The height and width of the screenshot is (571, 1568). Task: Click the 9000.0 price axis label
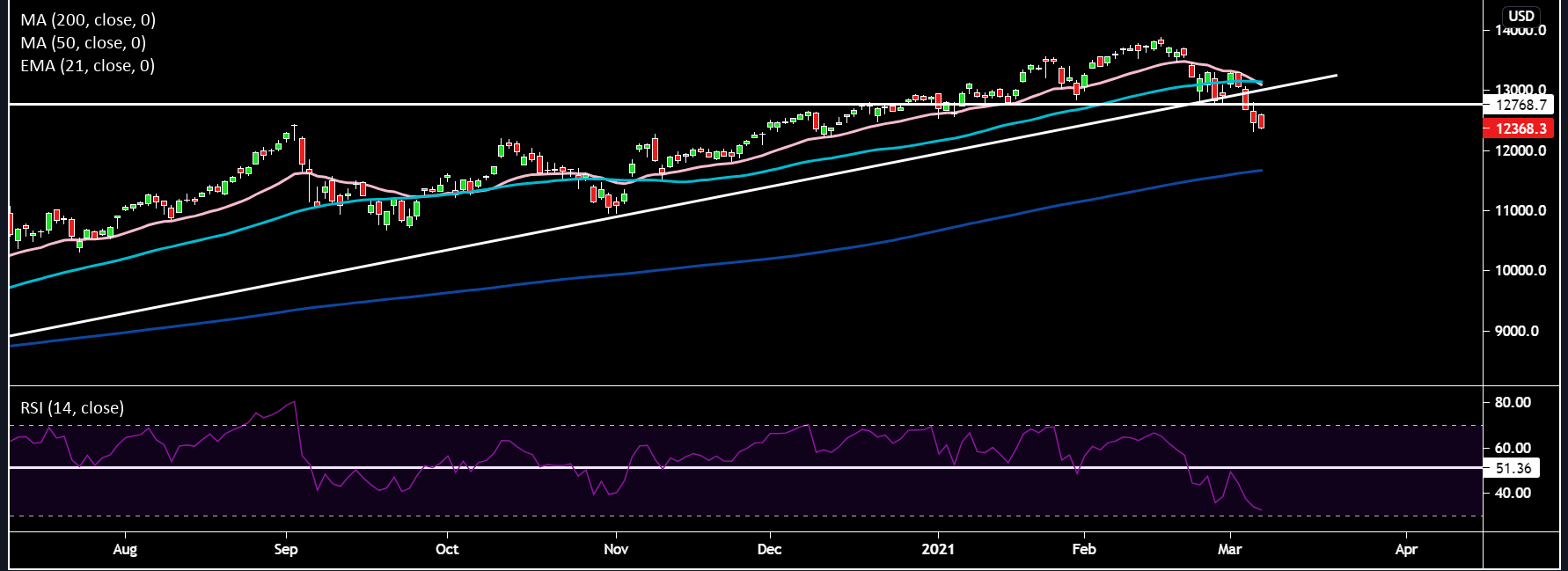(x=1517, y=331)
